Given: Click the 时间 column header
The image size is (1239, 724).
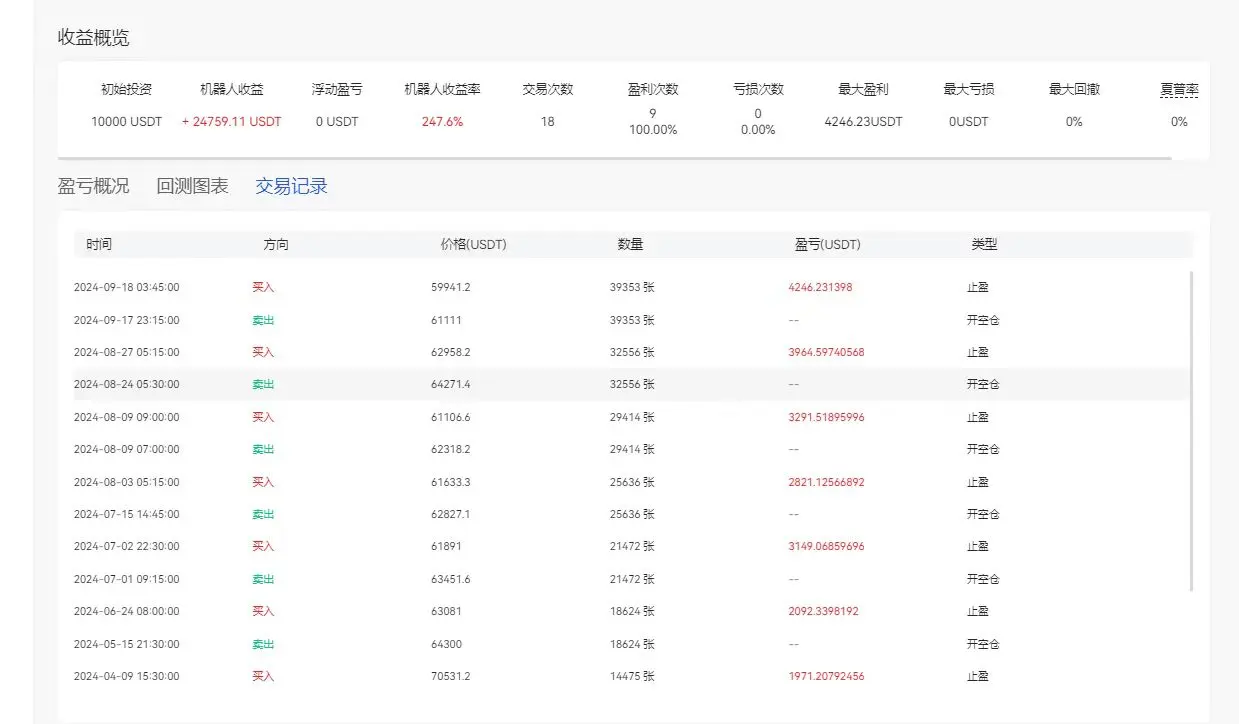Looking at the screenshot, I should pyautogui.click(x=99, y=244).
